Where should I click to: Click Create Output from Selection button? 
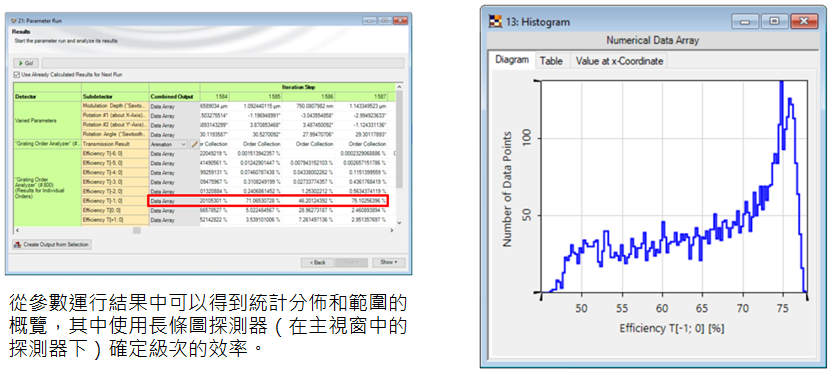click(52, 245)
